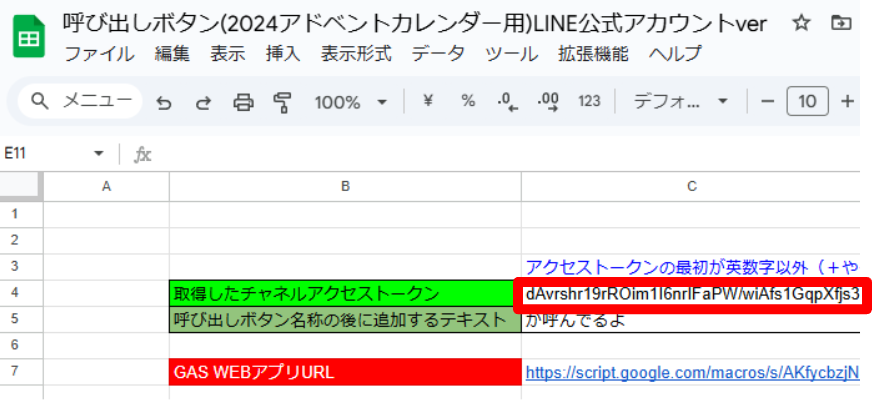Image resolution: width=877 pixels, height=404 pixels.
Task: Select the red GAS WEBアプリURL cell
Action: point(345,372)
